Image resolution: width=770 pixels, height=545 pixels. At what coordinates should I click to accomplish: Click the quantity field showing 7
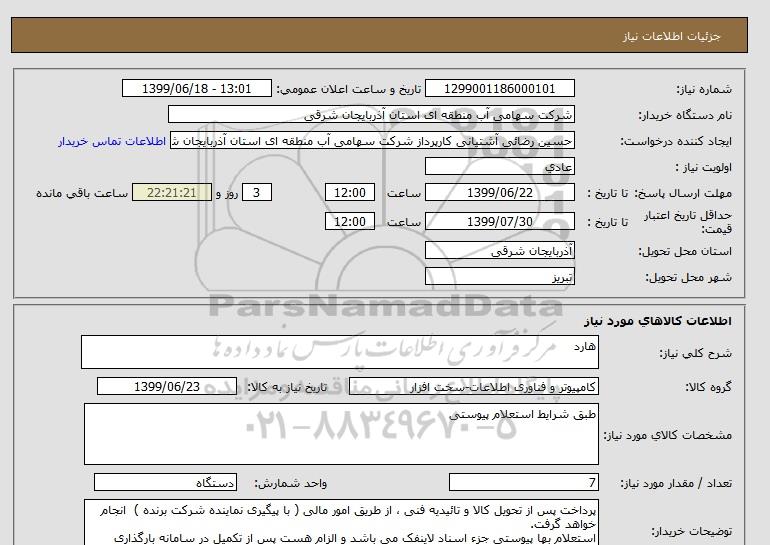(524, 483)
